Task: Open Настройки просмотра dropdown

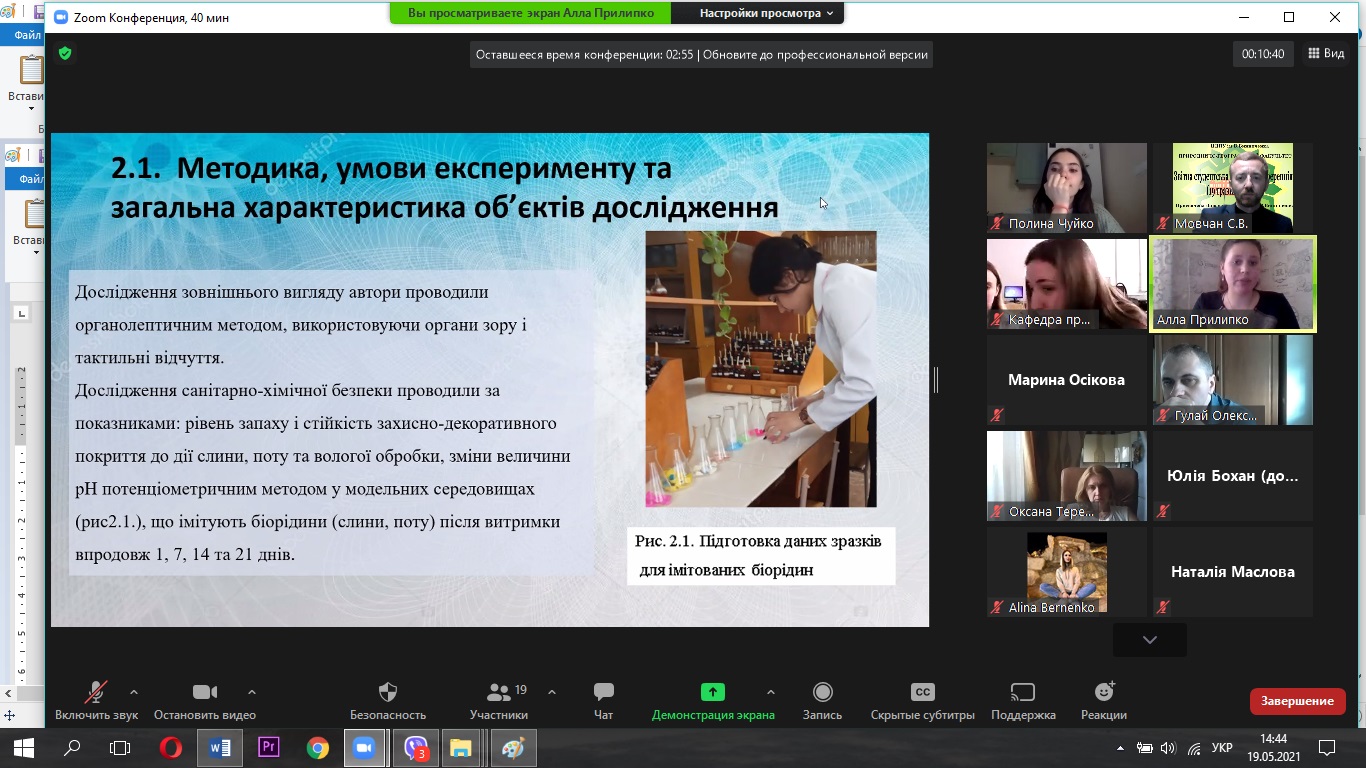Action: [766, 13]
